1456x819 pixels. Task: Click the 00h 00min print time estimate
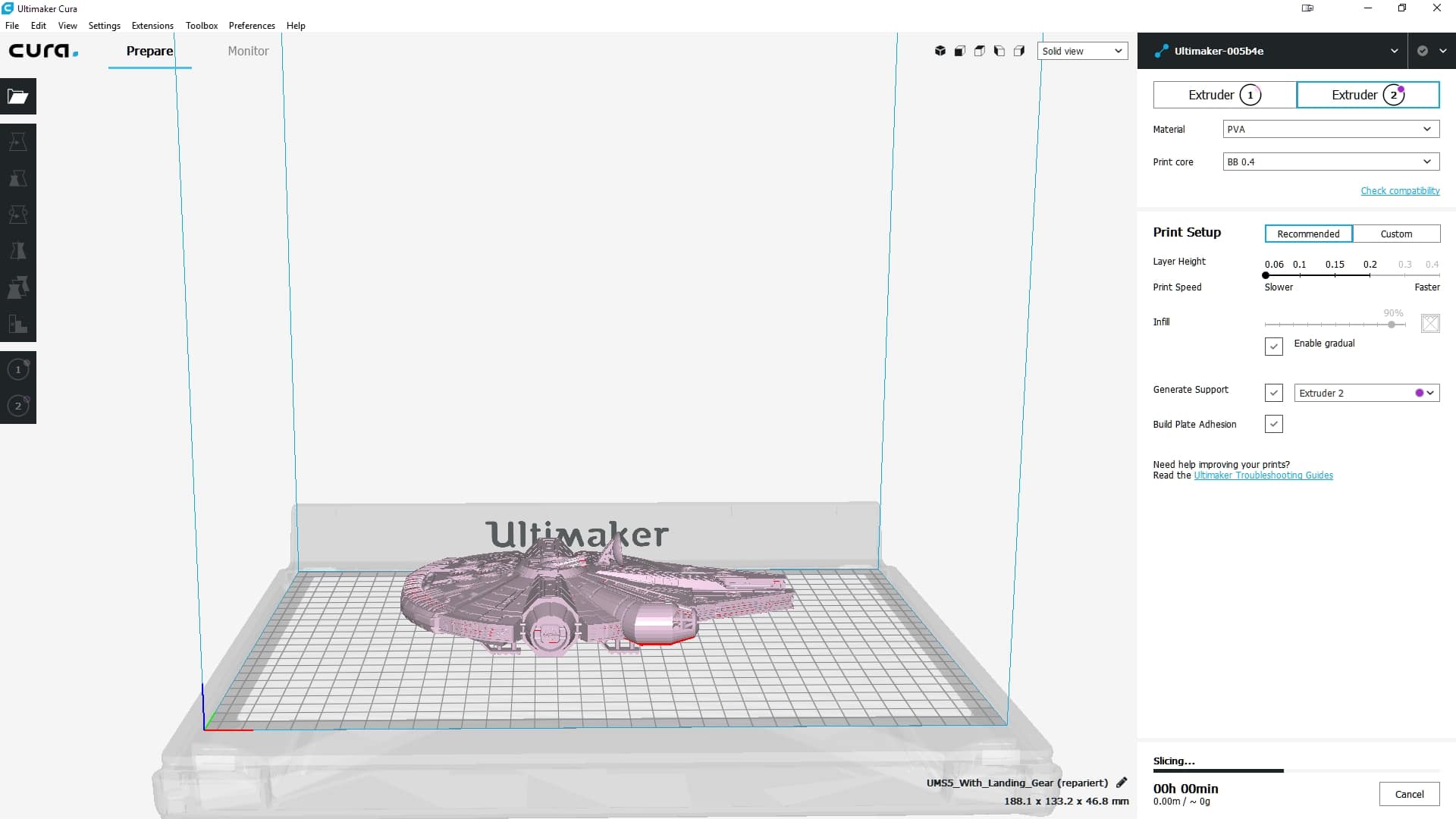click(x=1186, y=789)
